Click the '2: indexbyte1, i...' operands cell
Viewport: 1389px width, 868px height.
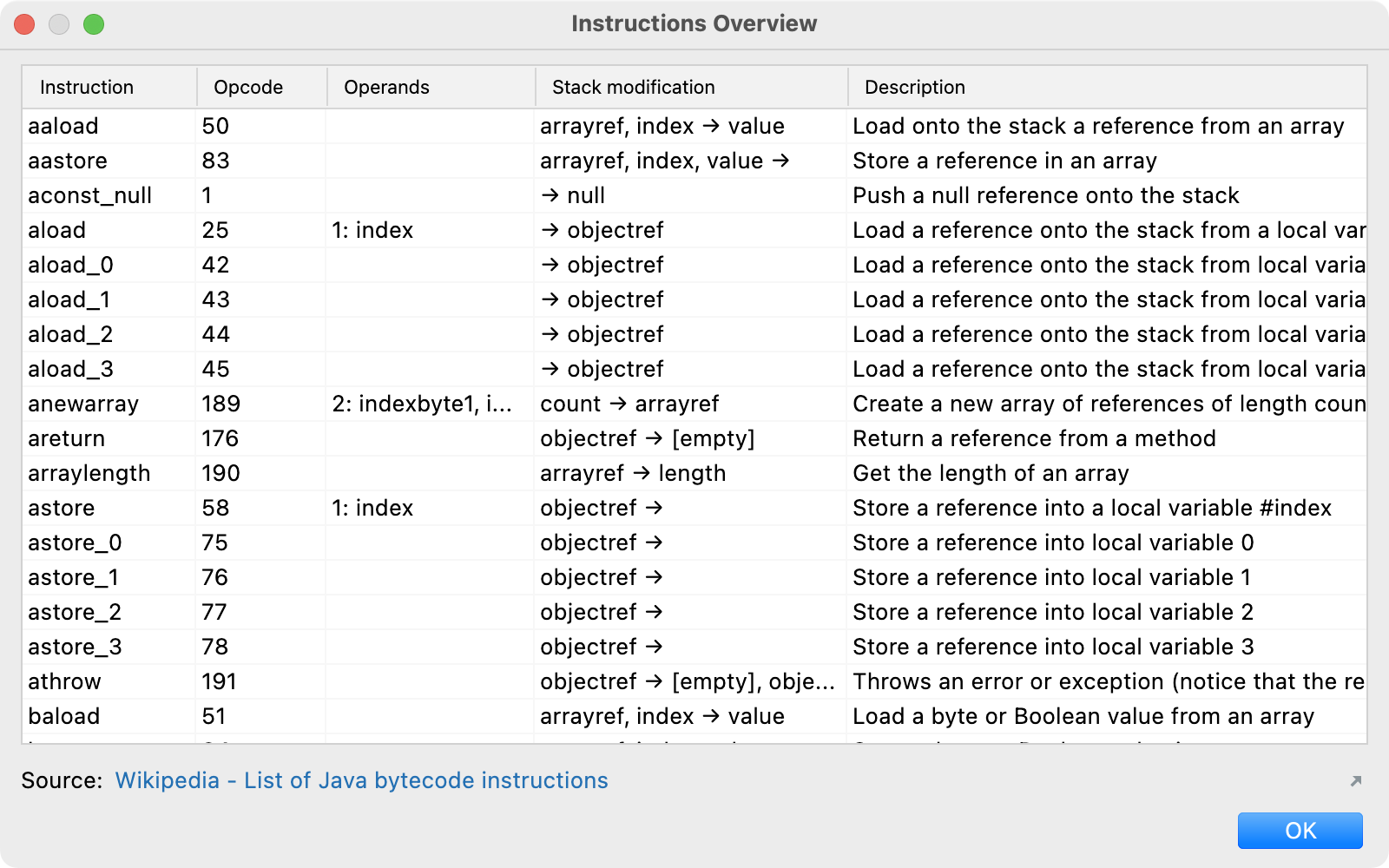click(431, 404)
